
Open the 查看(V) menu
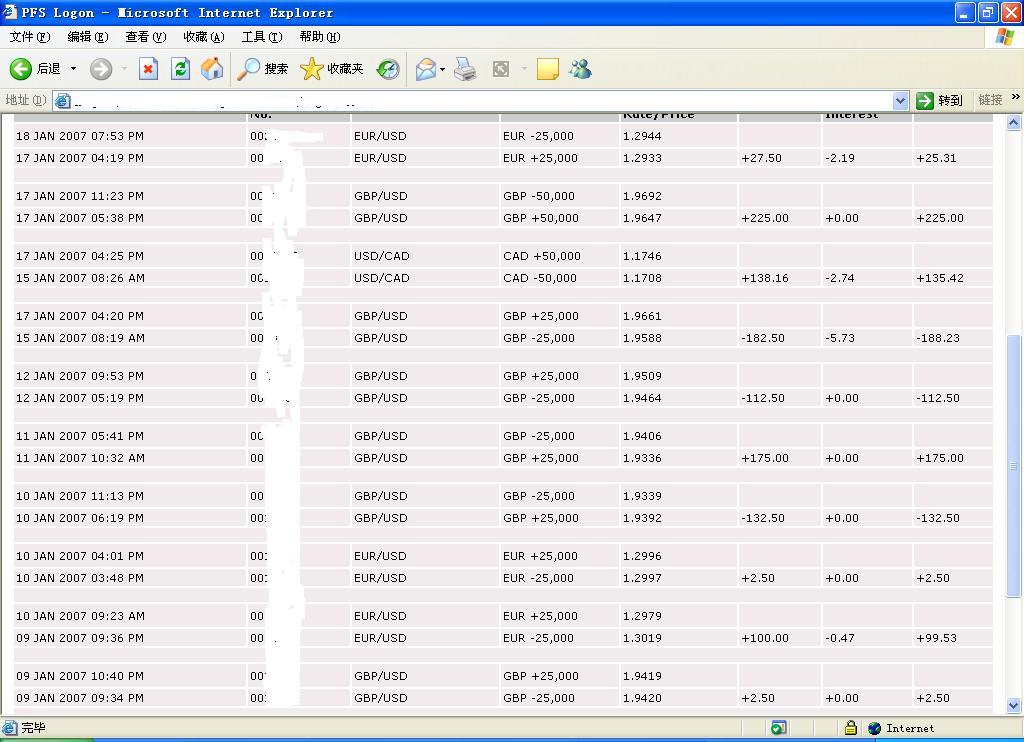pos(145,37)
